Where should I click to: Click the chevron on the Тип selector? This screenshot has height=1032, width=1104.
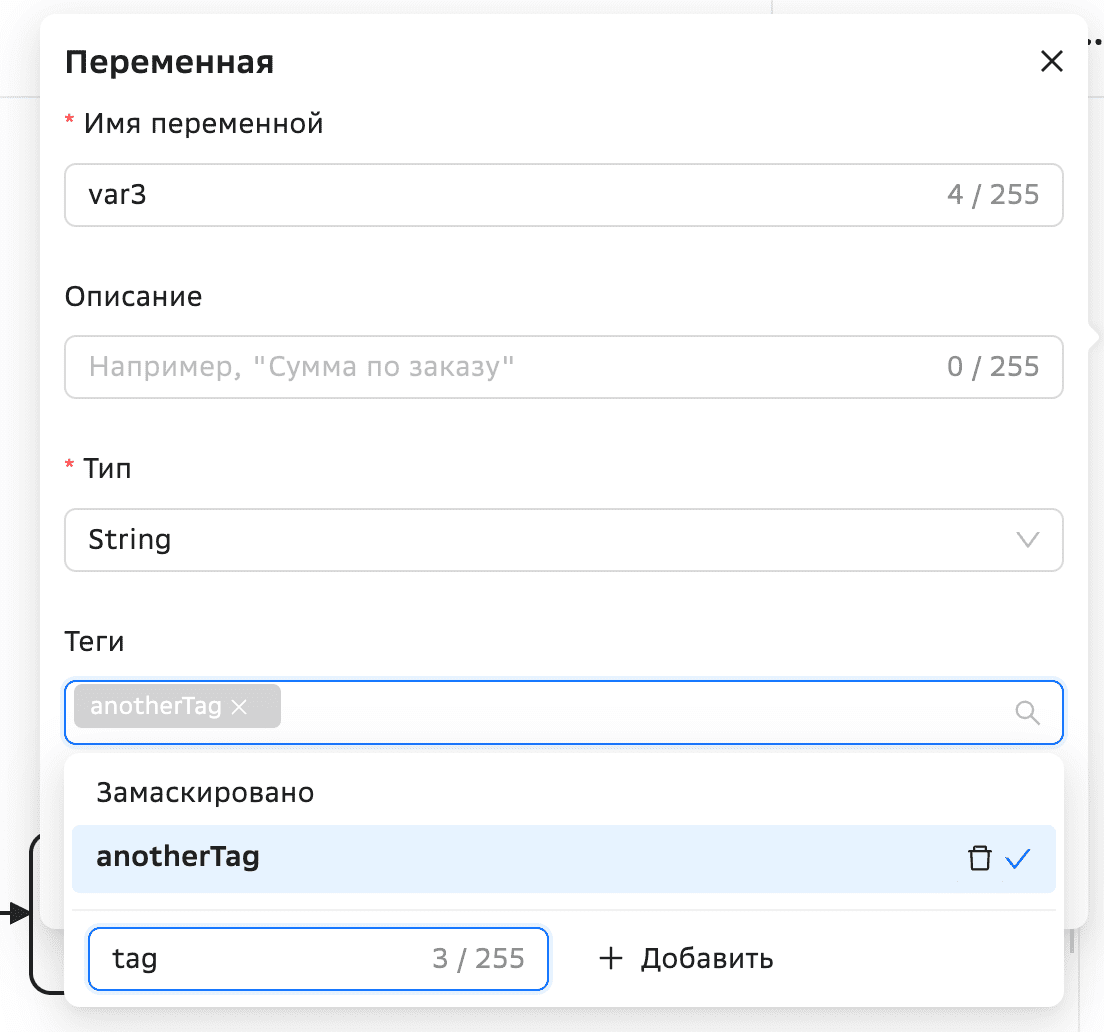point(1028,540)
